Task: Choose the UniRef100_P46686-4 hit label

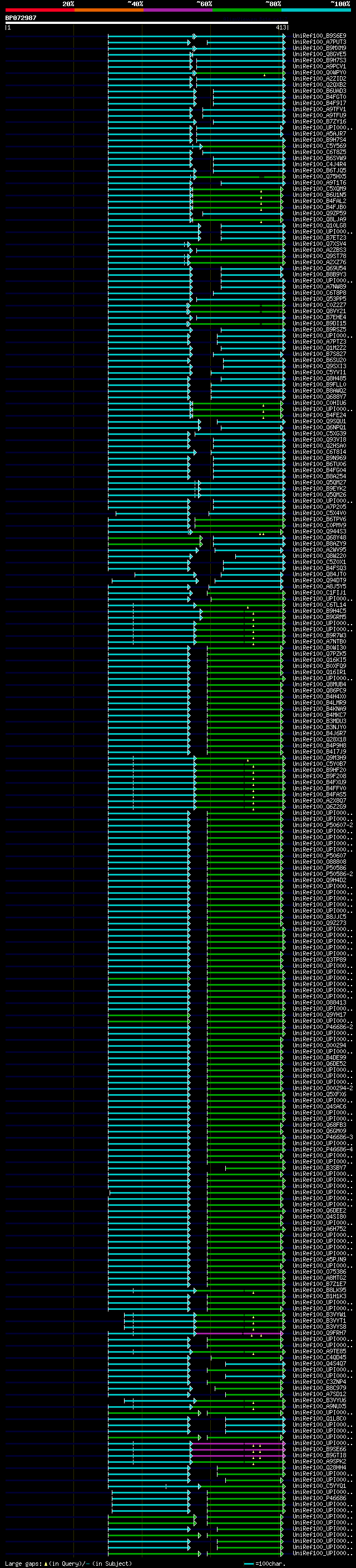Action: [323, 1149]
